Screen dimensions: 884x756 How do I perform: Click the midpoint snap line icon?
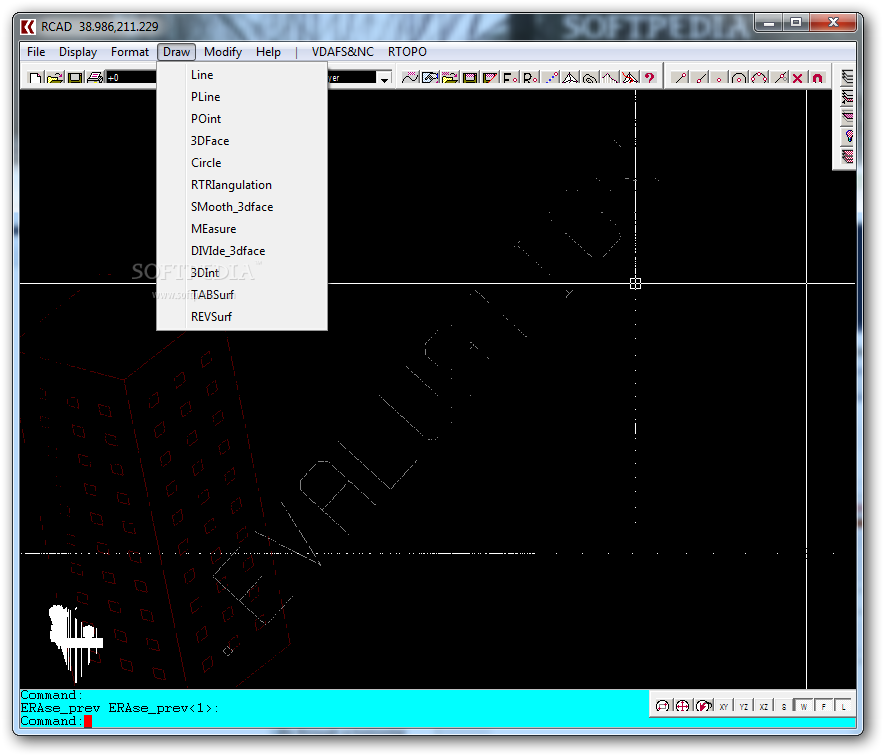(x=701, y=78)
